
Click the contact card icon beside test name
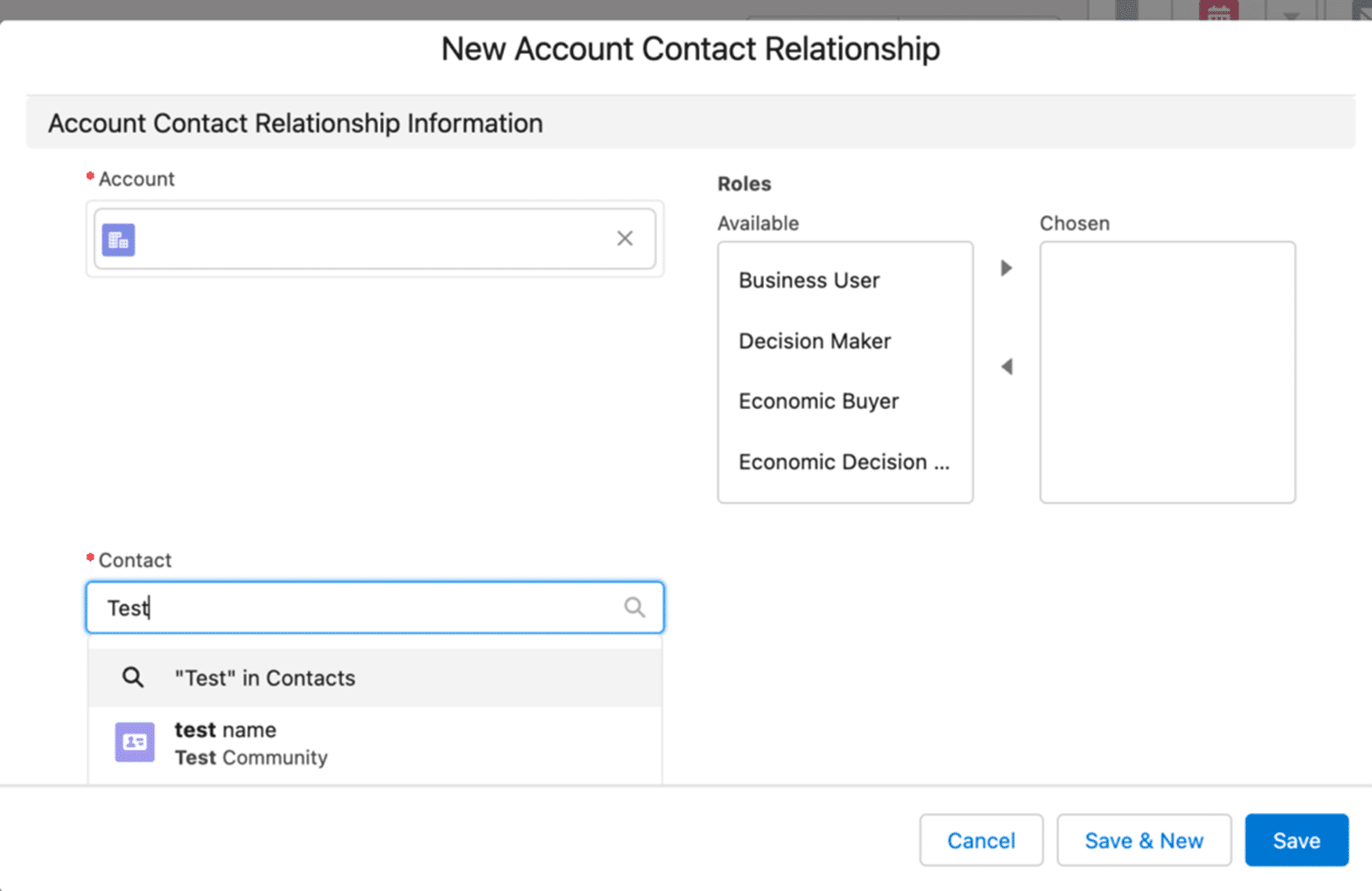[x=133, y=742]
